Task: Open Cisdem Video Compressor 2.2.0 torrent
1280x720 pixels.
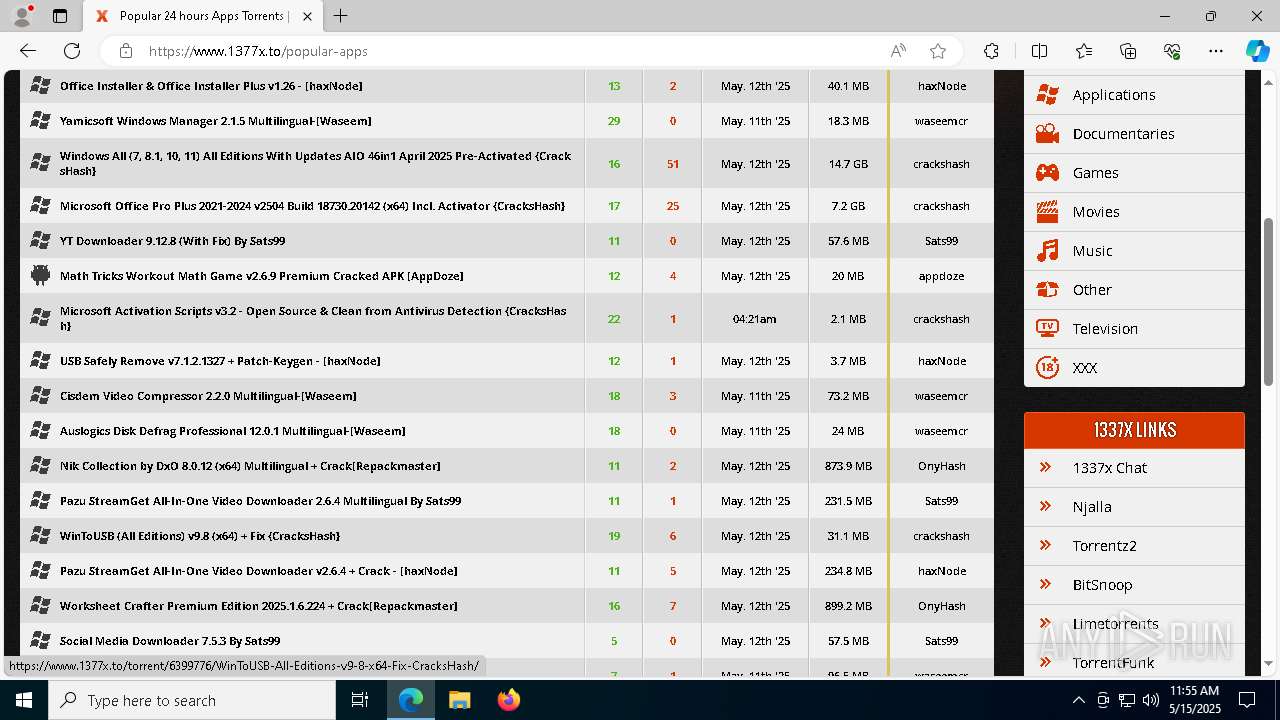Action: (208, 396)
